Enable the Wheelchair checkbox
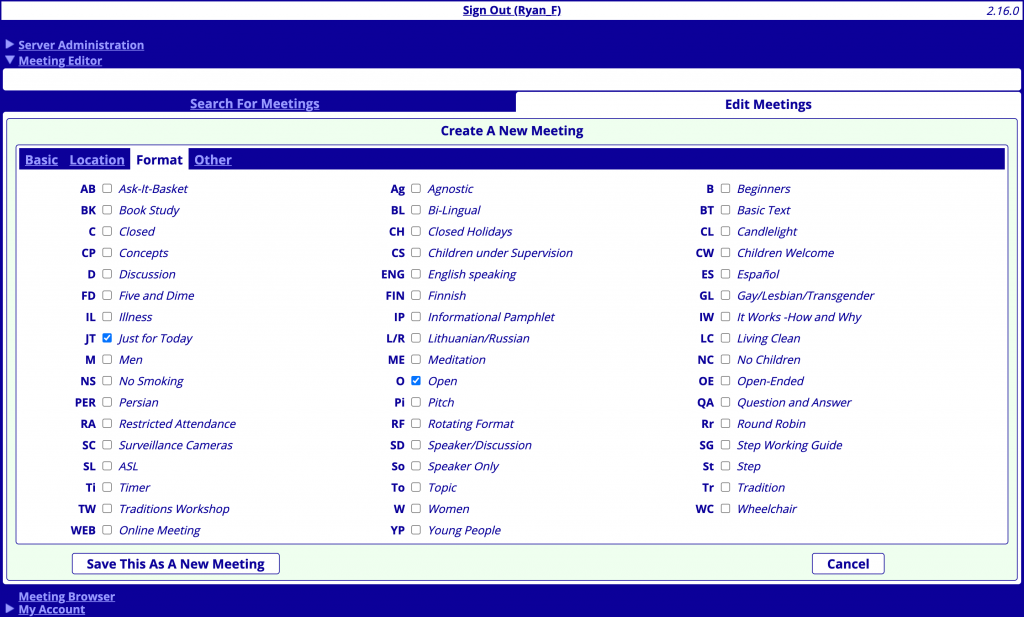Viewport: 1024px width, 617px height. [726, 509]
